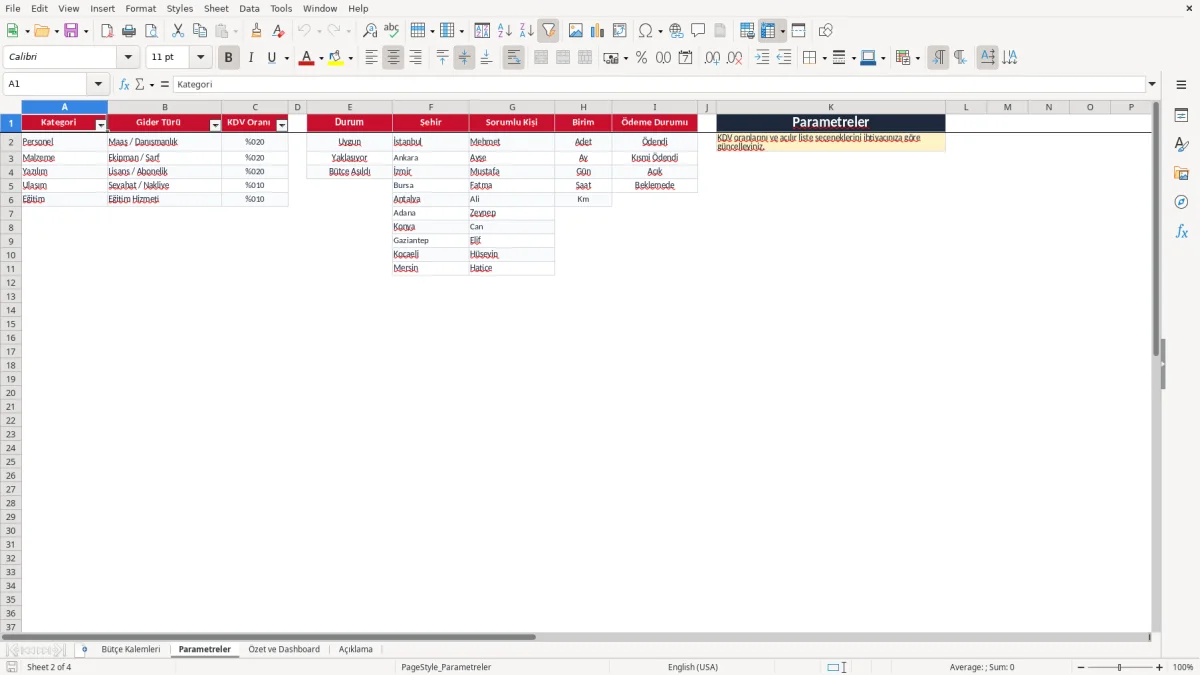Click the zoom-out minus button in the status bar
1200x675 pixels.
pos(1081,667)
